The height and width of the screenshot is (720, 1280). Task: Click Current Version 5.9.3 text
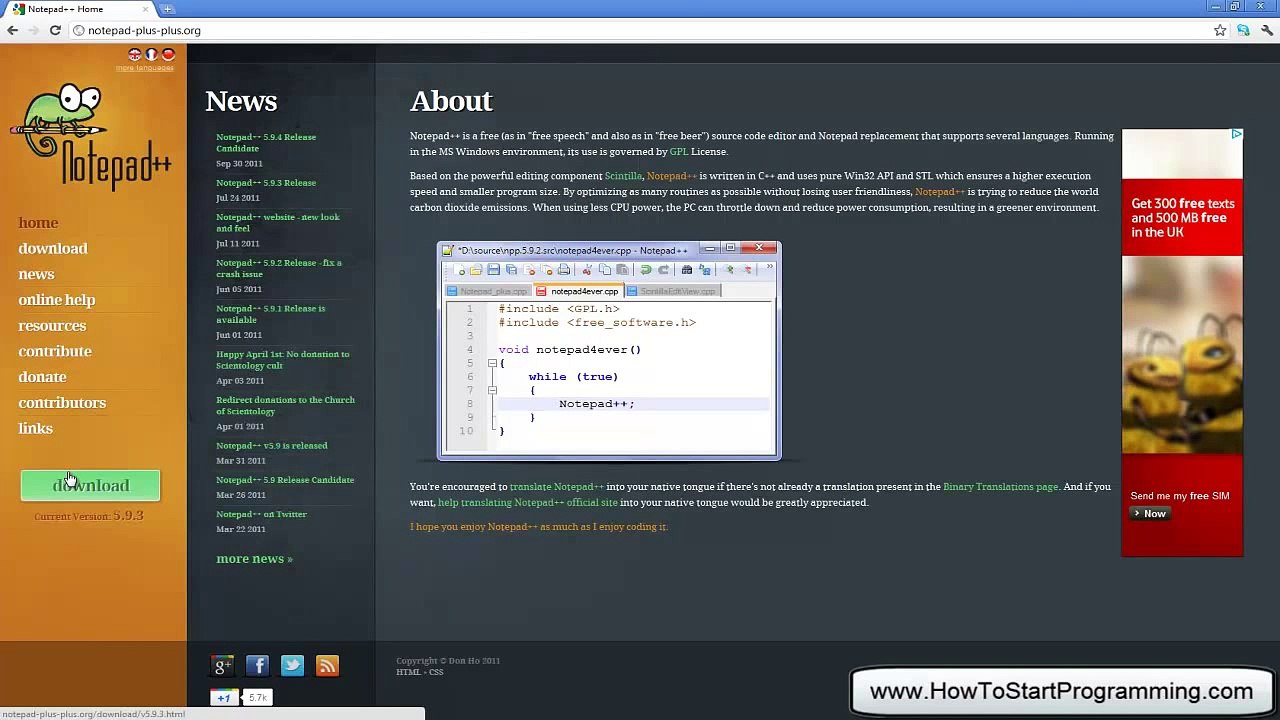tap(89, 516)
